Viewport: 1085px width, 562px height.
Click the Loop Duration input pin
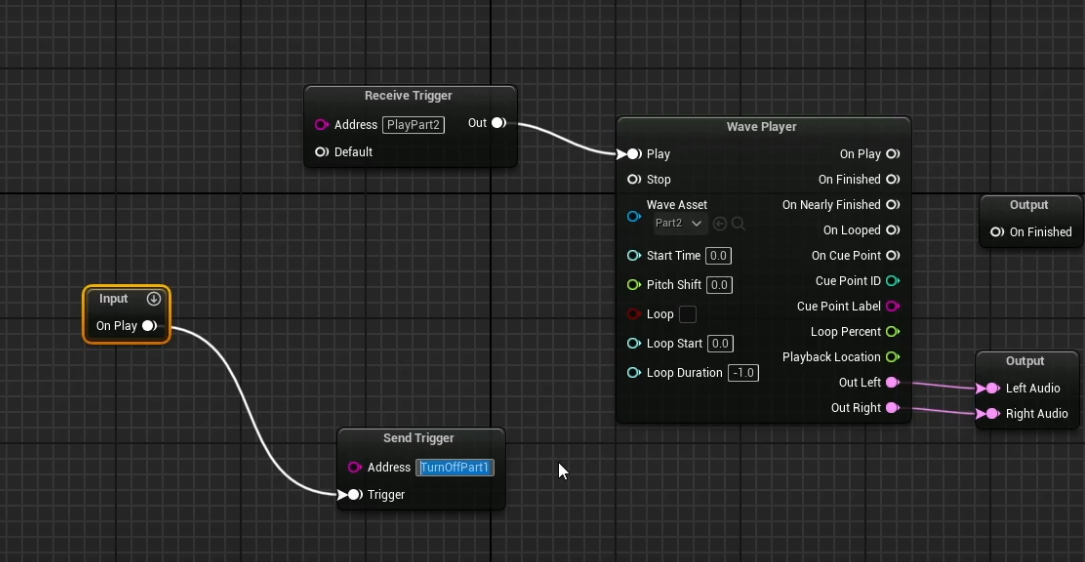[634, 373]
